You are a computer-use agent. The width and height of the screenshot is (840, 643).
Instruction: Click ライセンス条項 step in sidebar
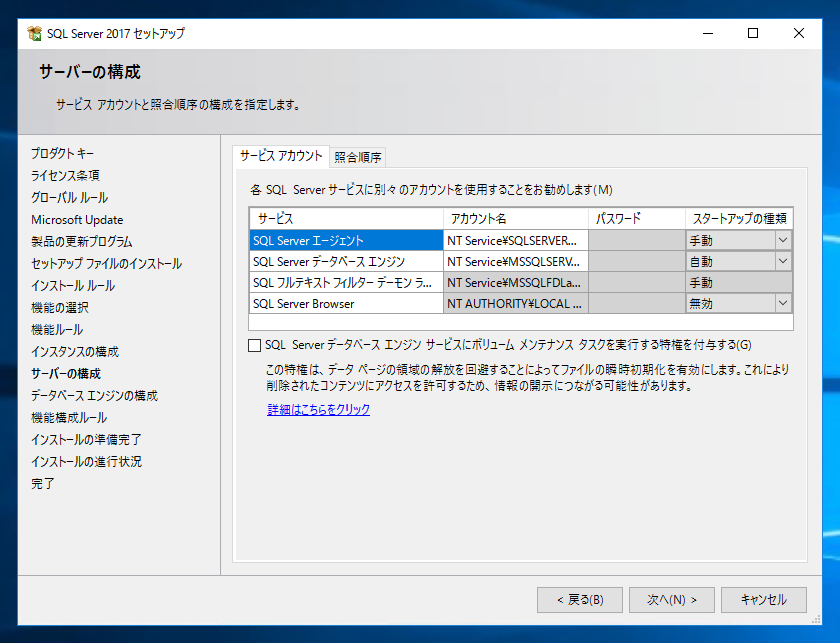(x=65, y=175)
